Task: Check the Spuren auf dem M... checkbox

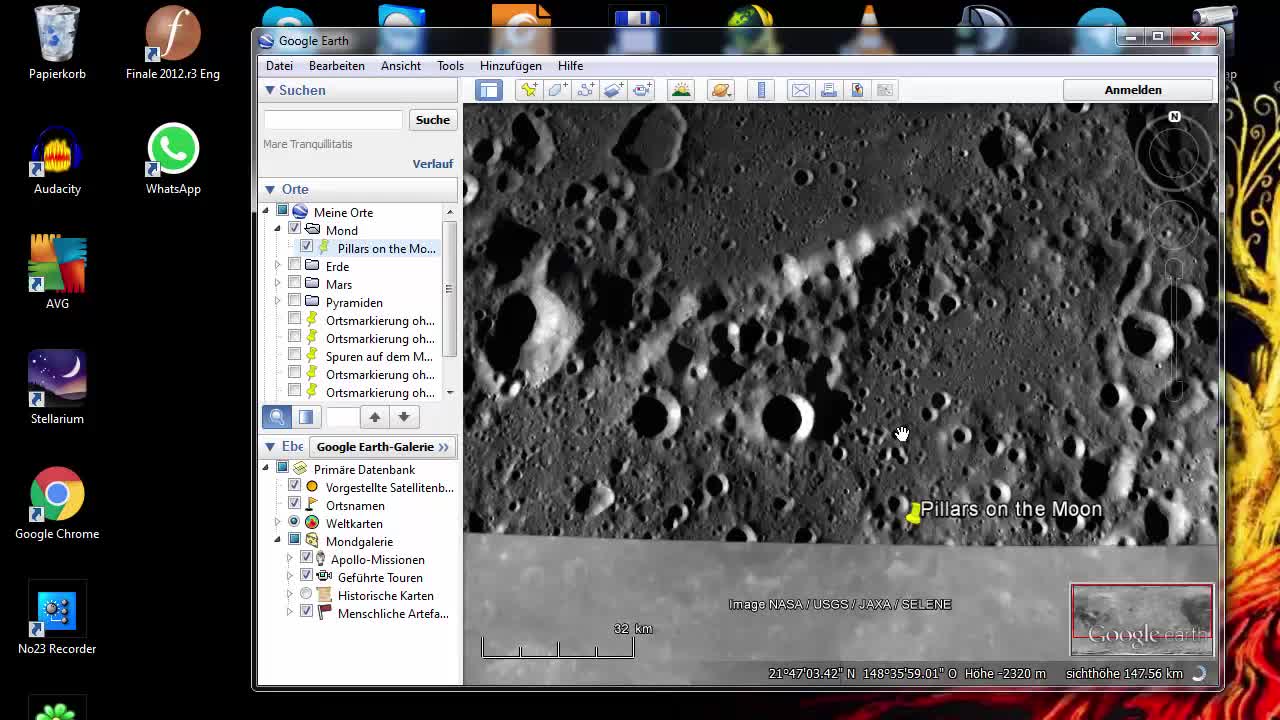Action: click(x=294, y=355)
